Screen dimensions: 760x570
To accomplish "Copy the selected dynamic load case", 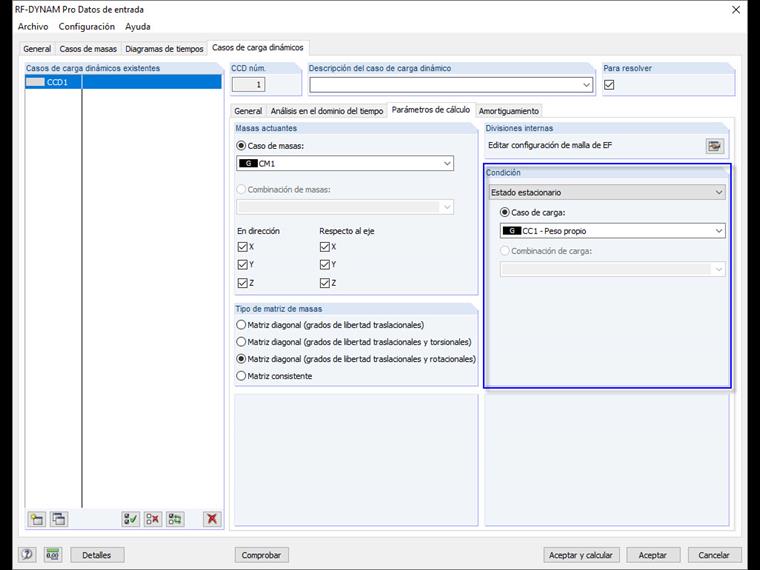I will coord(59,519).
